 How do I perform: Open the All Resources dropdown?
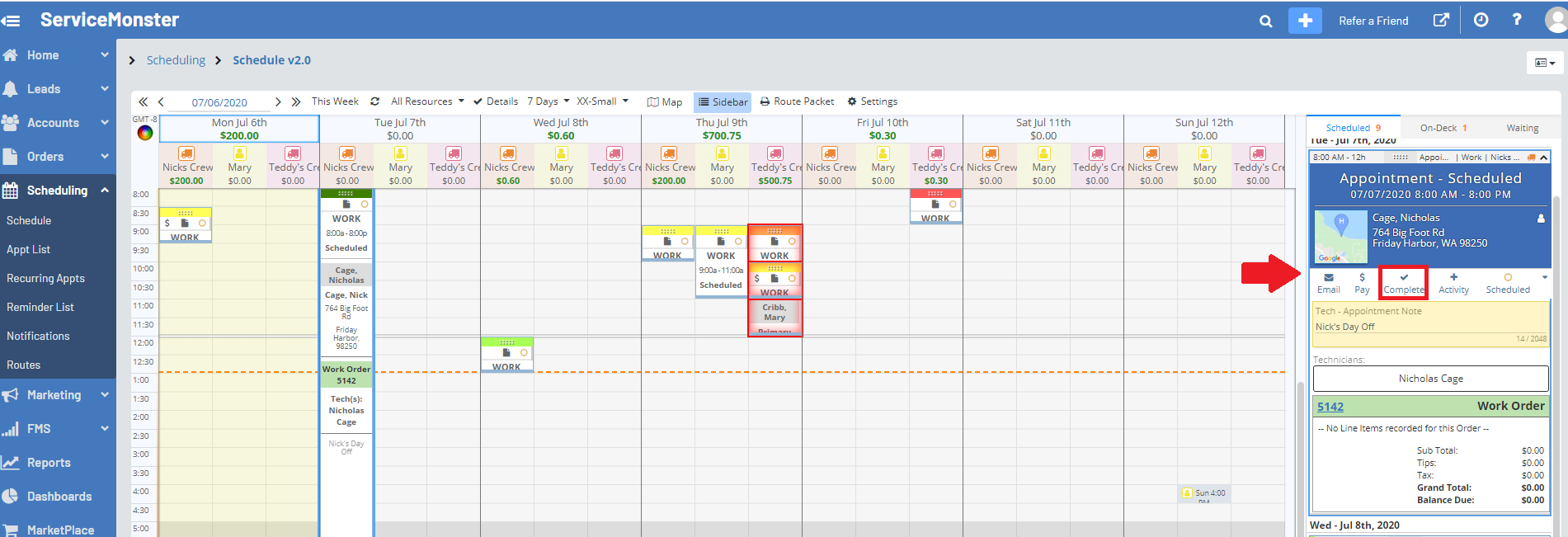(427, 101)
